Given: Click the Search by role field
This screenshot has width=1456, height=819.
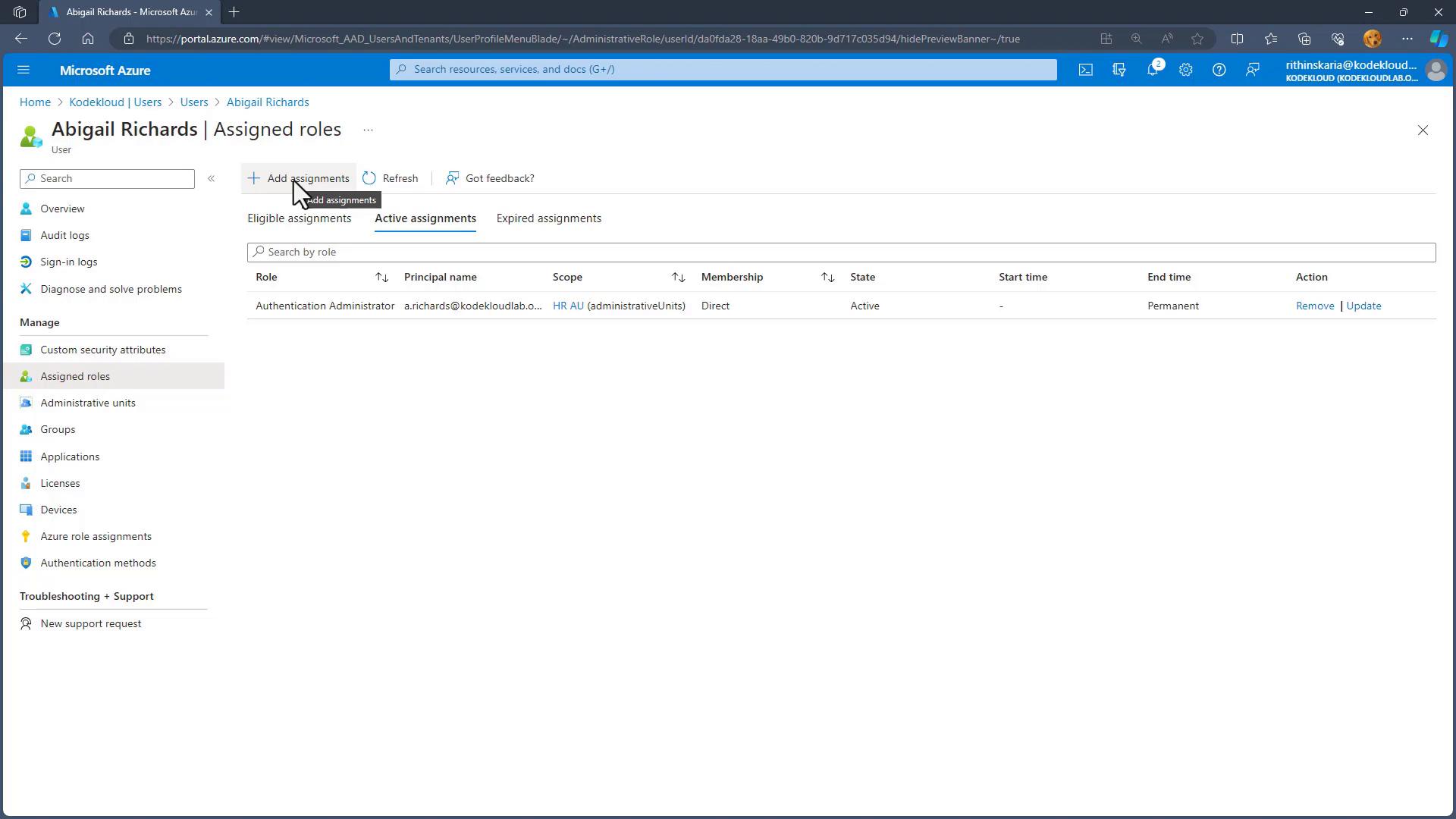Looking at the screenshot, I should tap(841, 252).
